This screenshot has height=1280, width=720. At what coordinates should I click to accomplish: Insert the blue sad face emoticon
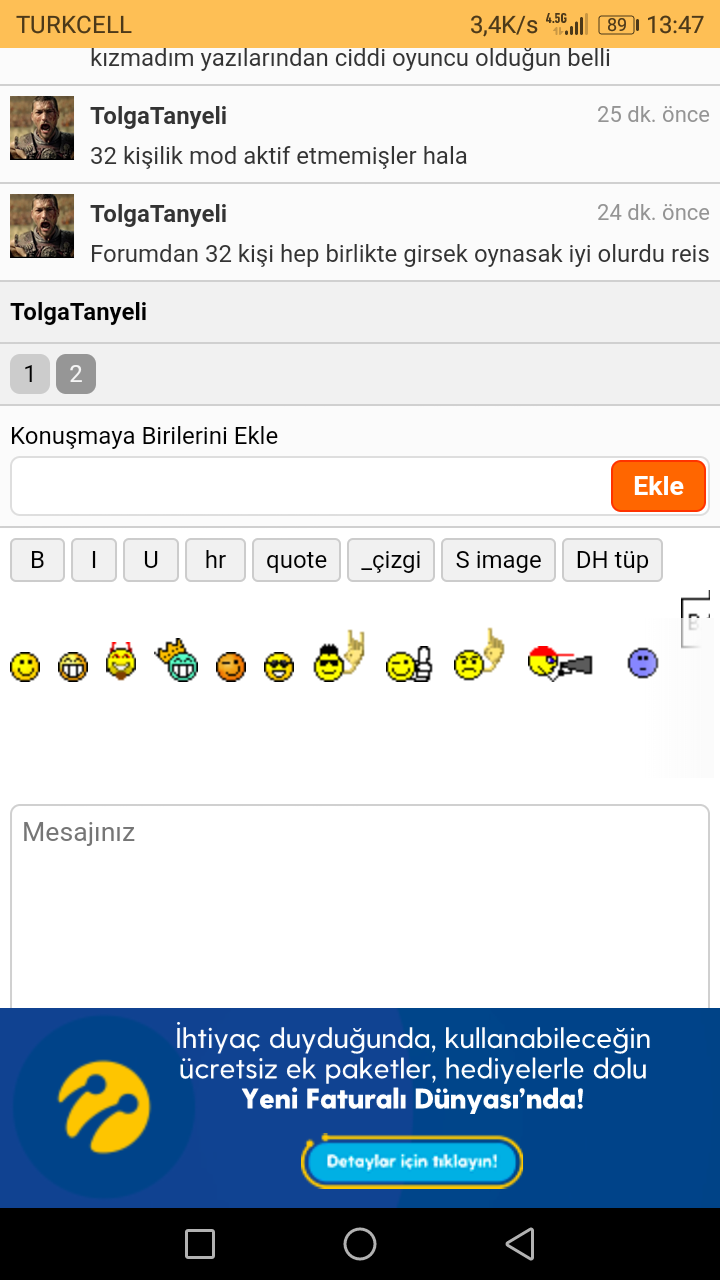coord(643,662)
